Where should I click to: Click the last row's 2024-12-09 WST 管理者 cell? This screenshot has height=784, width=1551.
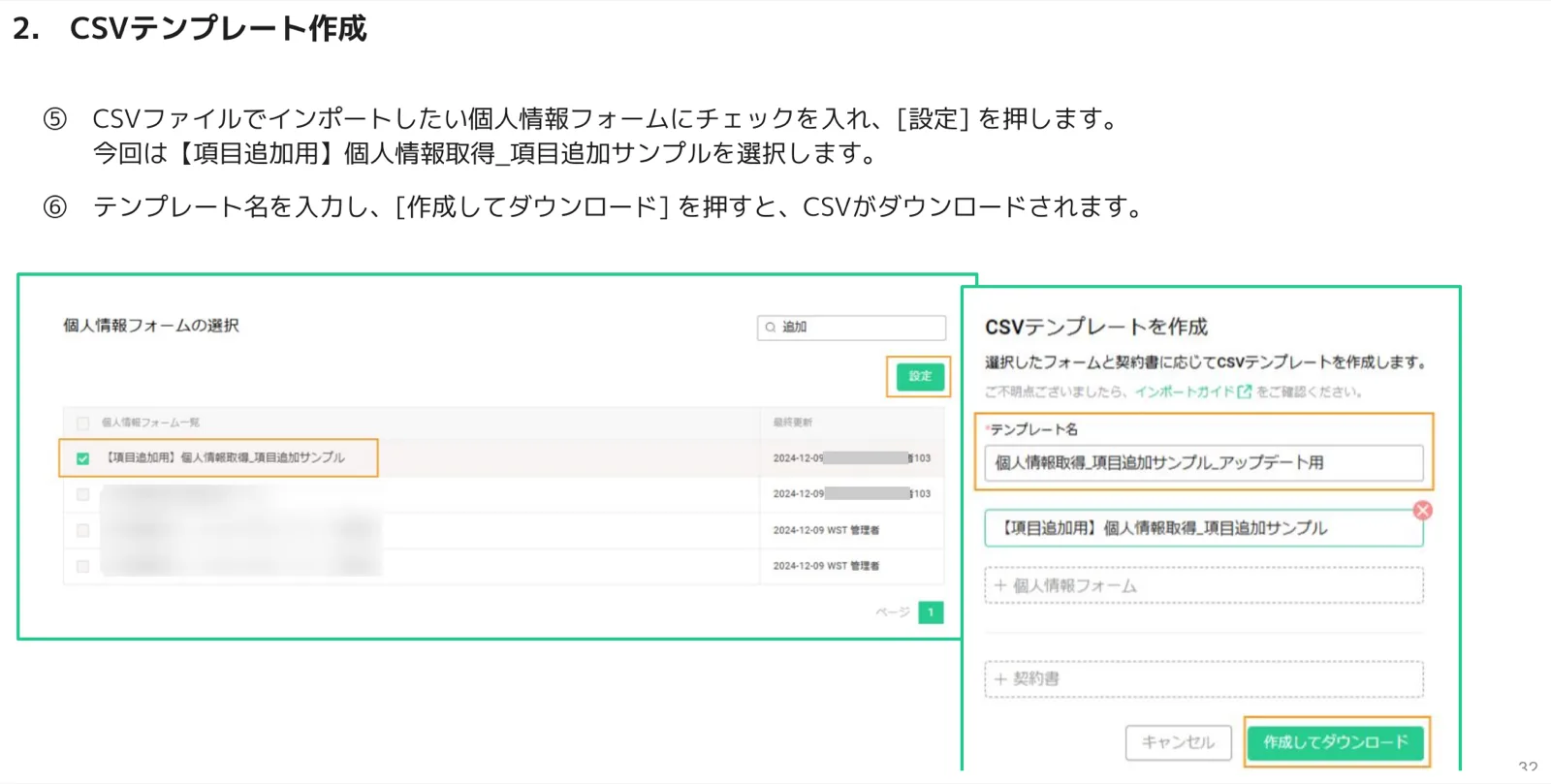coord(826,566)
